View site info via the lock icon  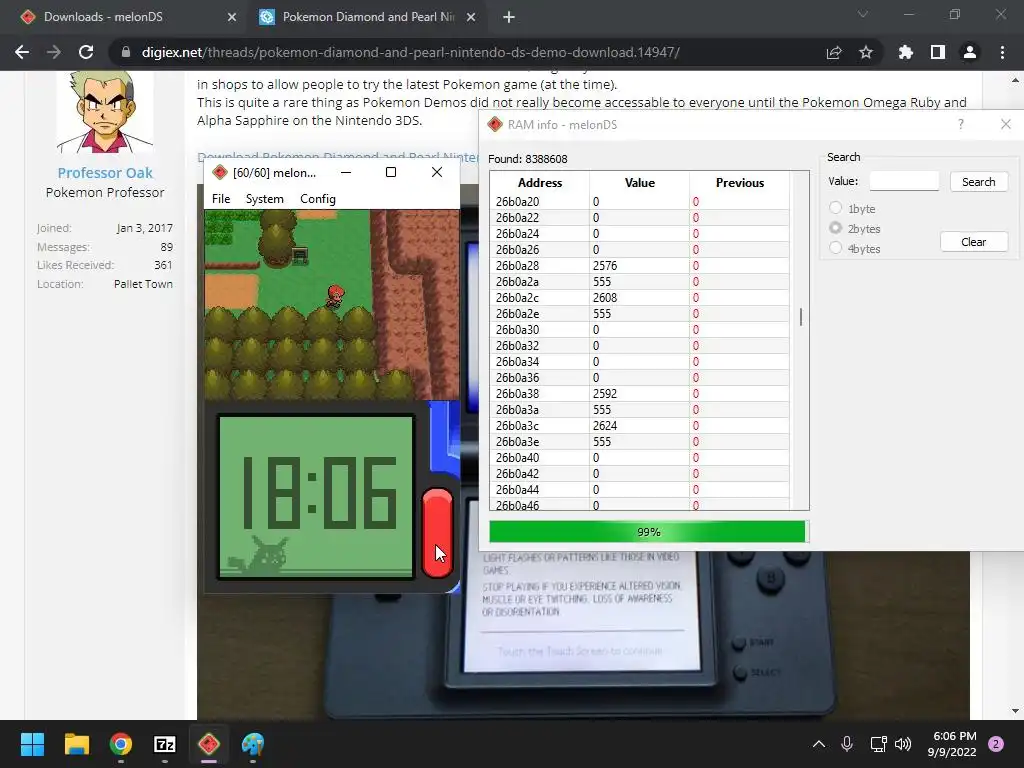(126, 52)
